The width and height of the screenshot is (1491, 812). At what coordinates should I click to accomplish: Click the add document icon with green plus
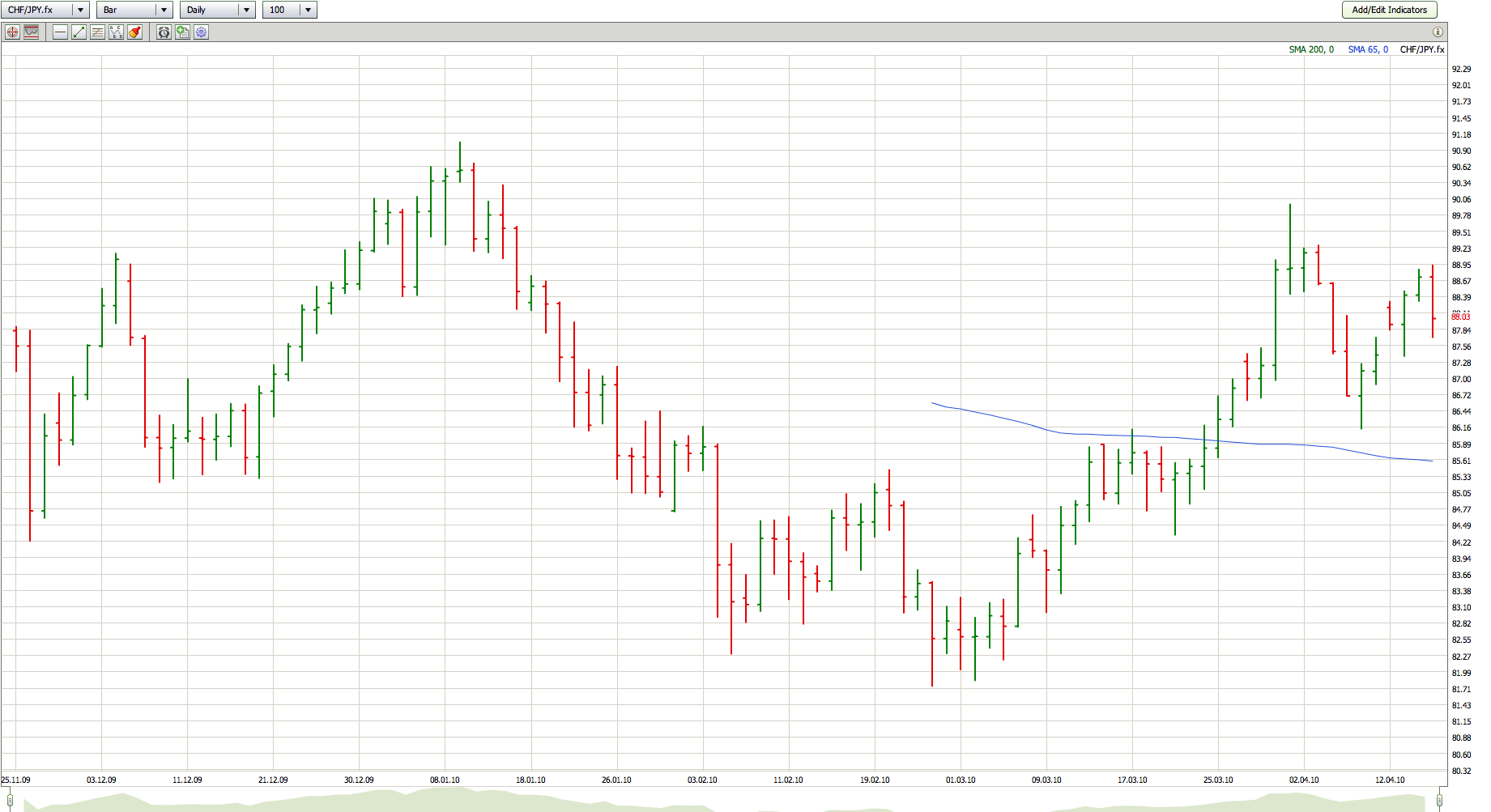[182, 32]
